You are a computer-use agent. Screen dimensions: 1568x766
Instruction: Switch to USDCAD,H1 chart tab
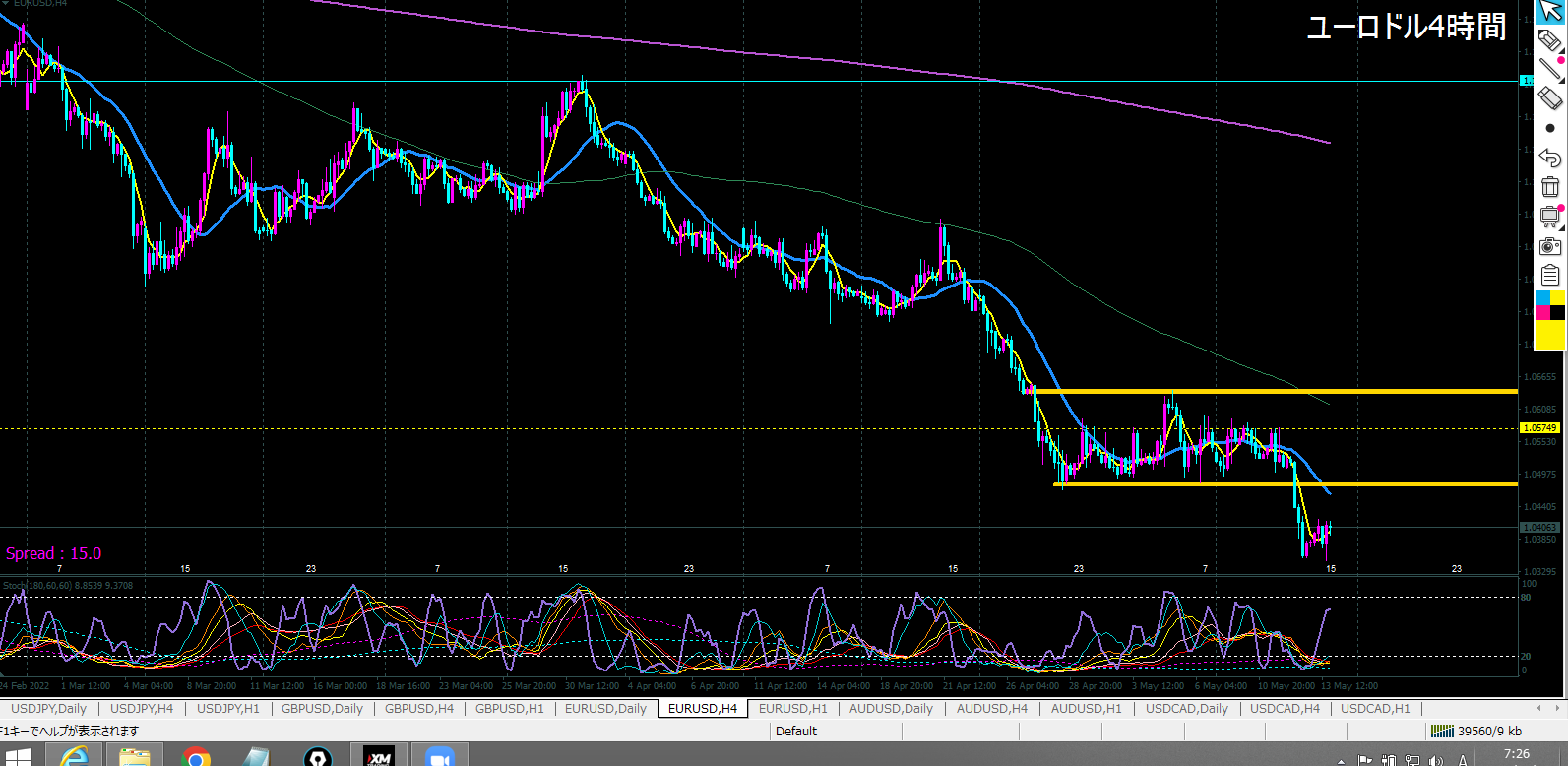1376,708
